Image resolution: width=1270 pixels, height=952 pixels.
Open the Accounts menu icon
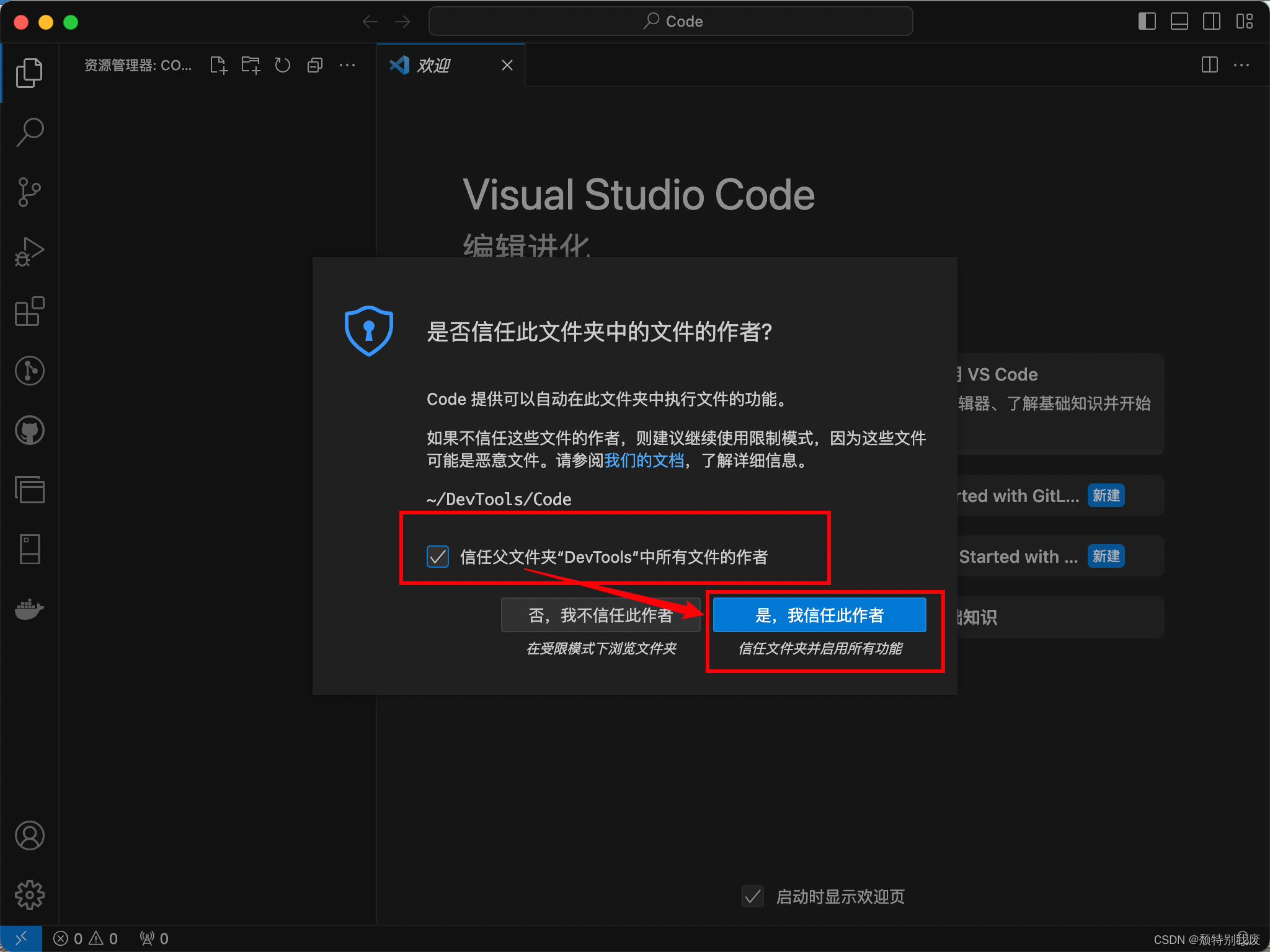[x=29, y=835]
